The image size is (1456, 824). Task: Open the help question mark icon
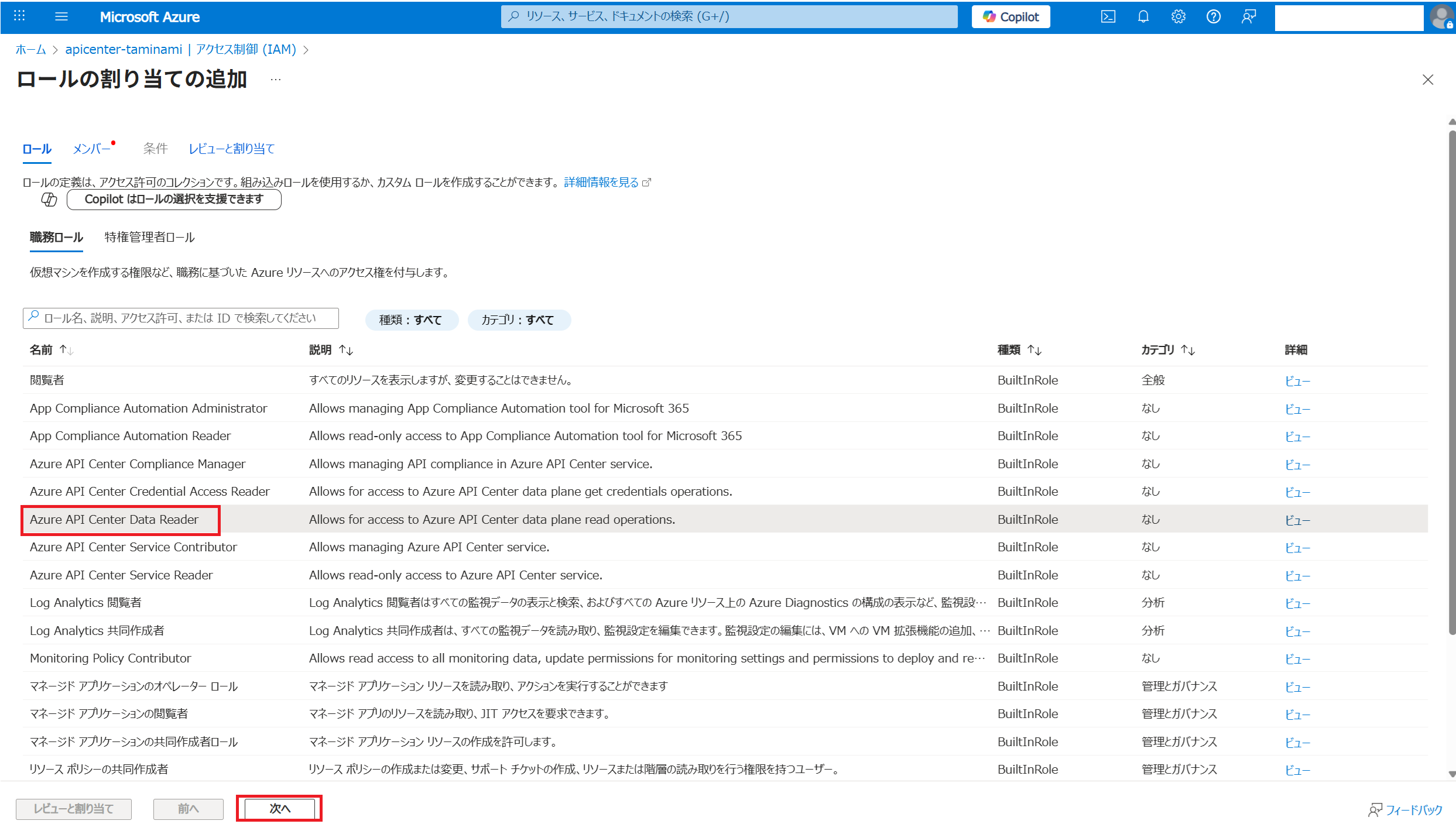1213,16
